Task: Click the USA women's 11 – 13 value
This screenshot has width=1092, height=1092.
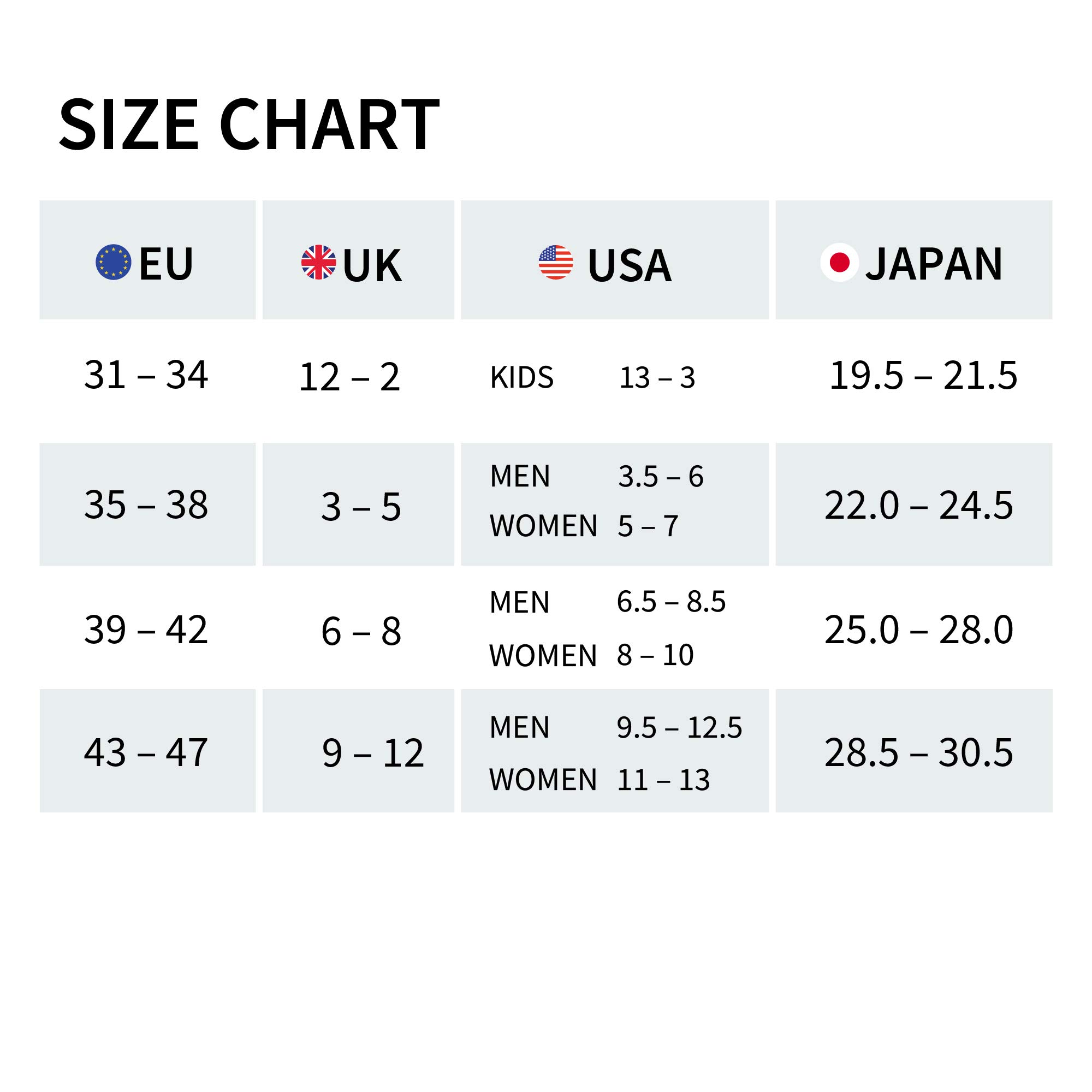Action: tap(663, 780)
